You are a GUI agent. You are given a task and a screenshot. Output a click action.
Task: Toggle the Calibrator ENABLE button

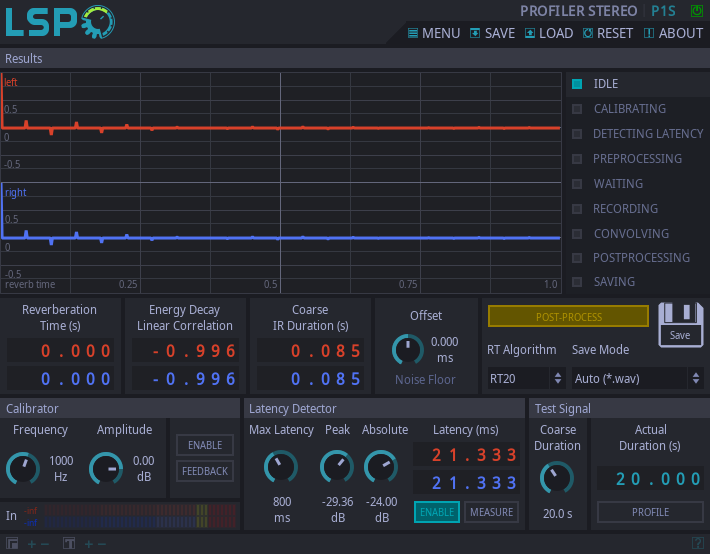click(205, 445)
